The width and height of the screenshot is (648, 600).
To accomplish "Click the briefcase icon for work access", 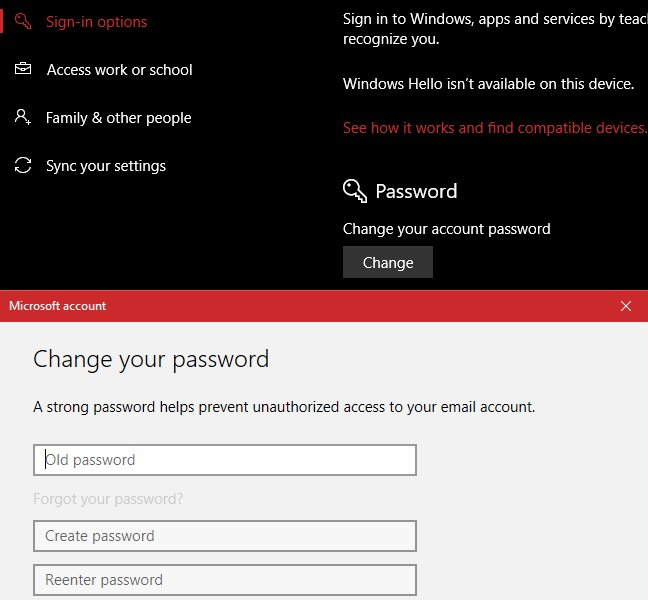I will (x=22, y=70).
